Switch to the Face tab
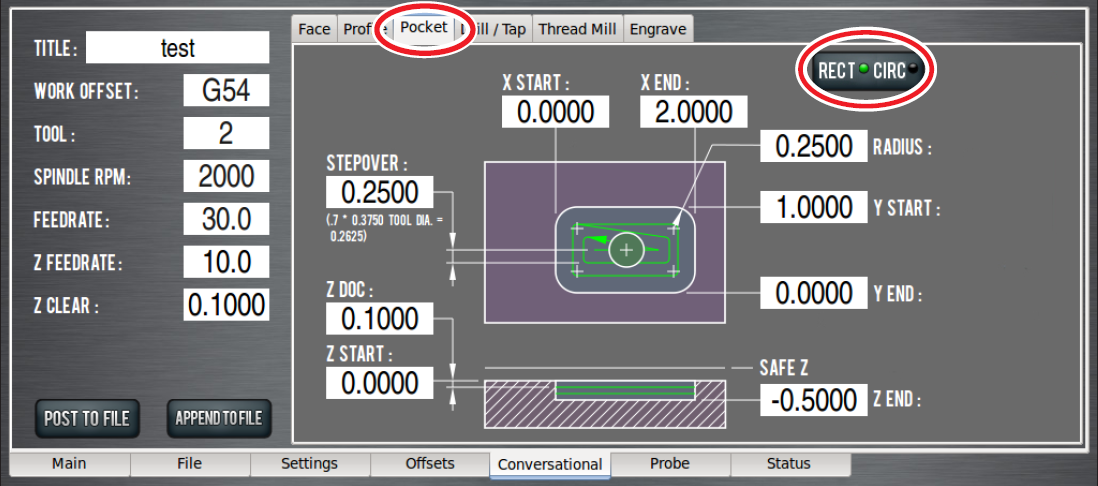 [x=314, y=29]
